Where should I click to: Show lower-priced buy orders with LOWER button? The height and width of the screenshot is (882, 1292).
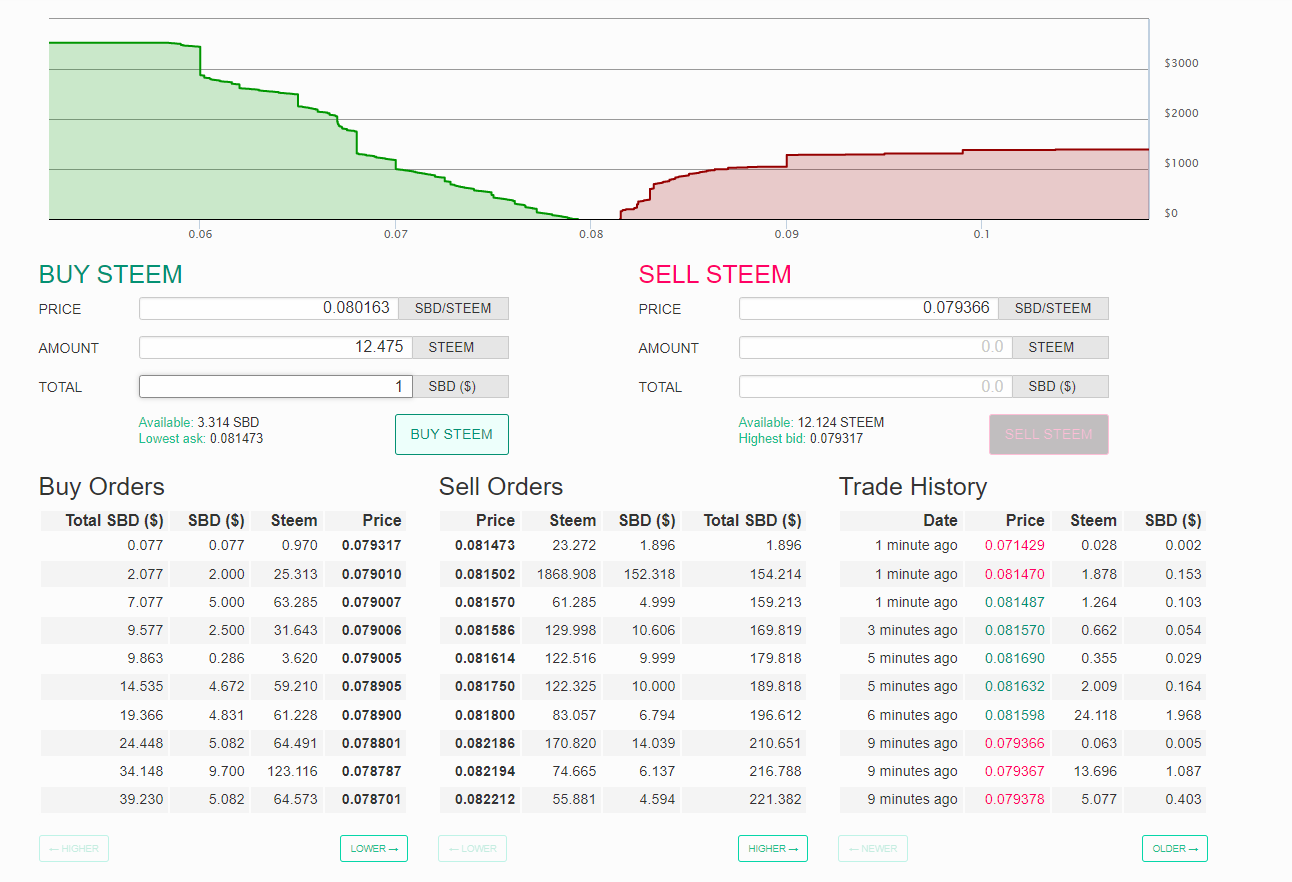(374, 848)
